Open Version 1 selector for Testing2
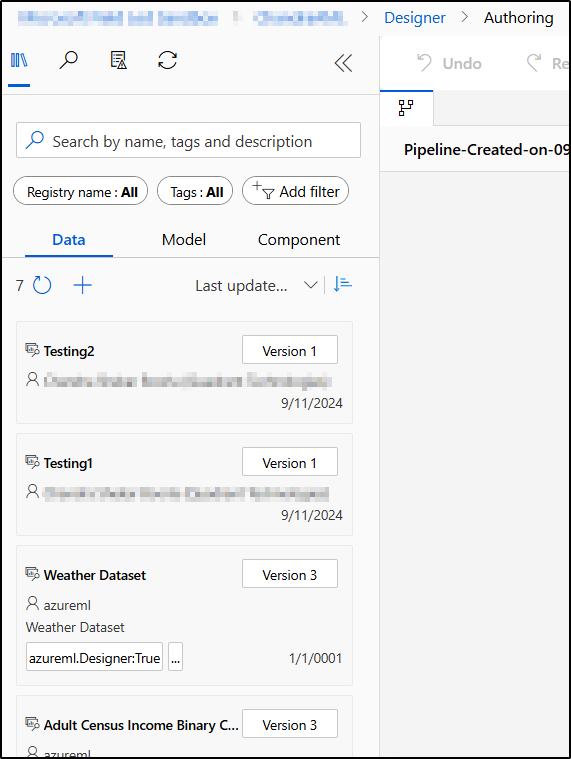 (290, 350)
